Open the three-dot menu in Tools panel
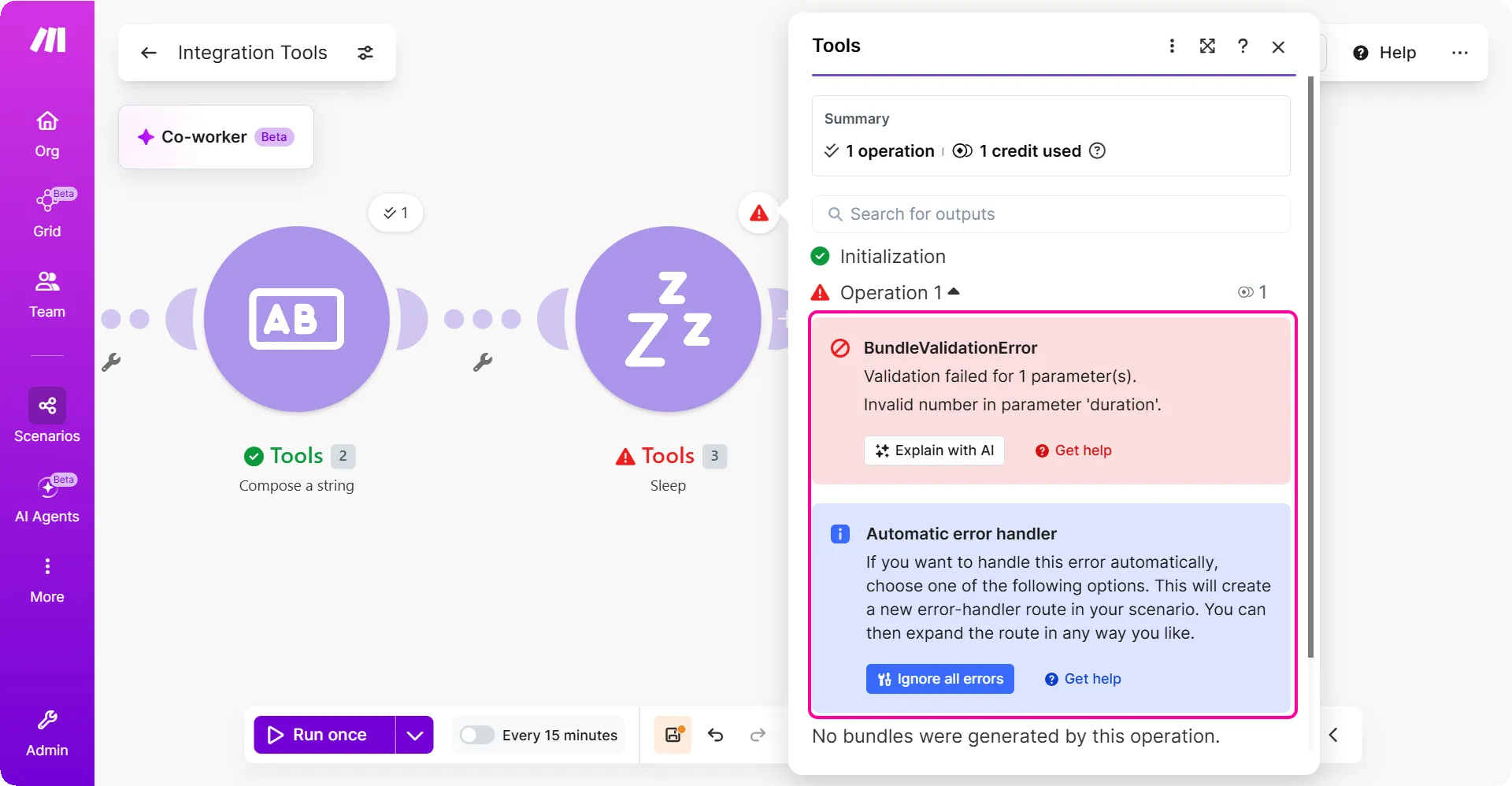1512x786 pixels. click(x=1172, y=46)
